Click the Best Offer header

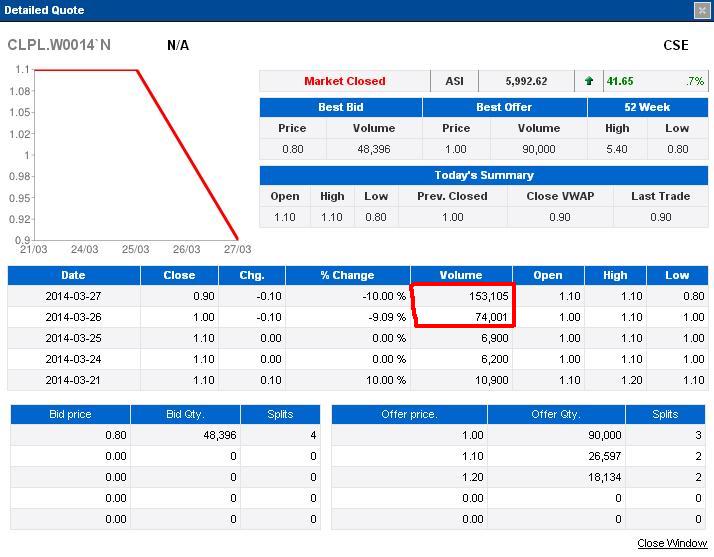[x=504, y=107]
